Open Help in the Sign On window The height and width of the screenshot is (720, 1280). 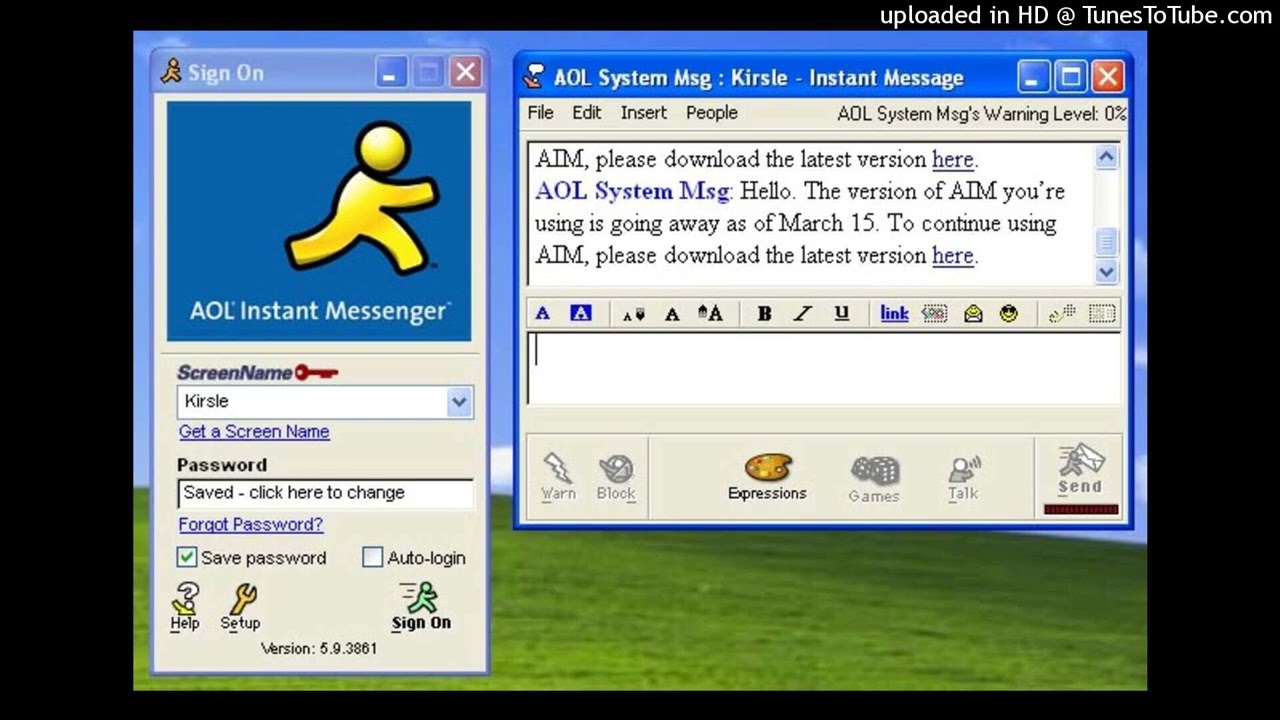185,607
